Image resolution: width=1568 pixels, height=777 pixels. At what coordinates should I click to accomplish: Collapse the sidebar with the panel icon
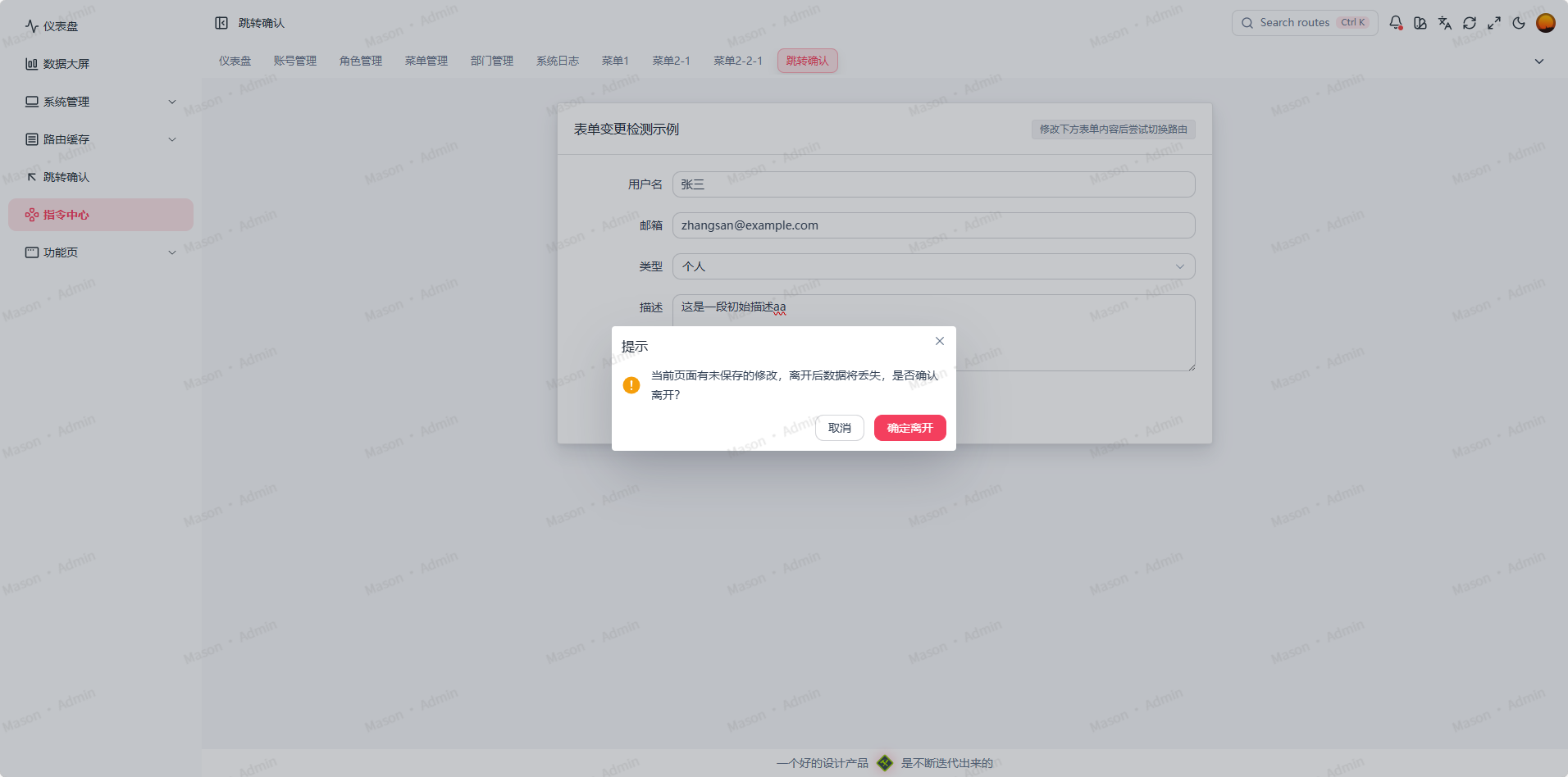tap(221, 22)
